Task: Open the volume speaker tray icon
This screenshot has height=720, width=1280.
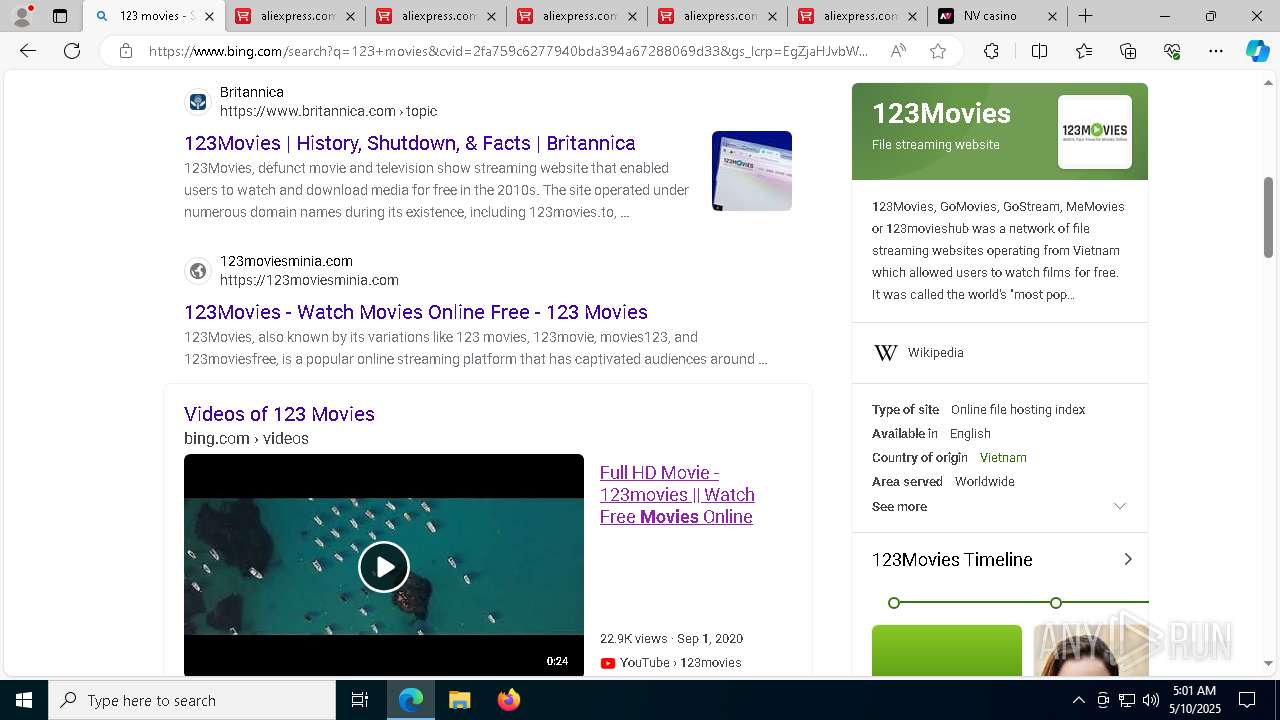Action: coord(1150,700)
